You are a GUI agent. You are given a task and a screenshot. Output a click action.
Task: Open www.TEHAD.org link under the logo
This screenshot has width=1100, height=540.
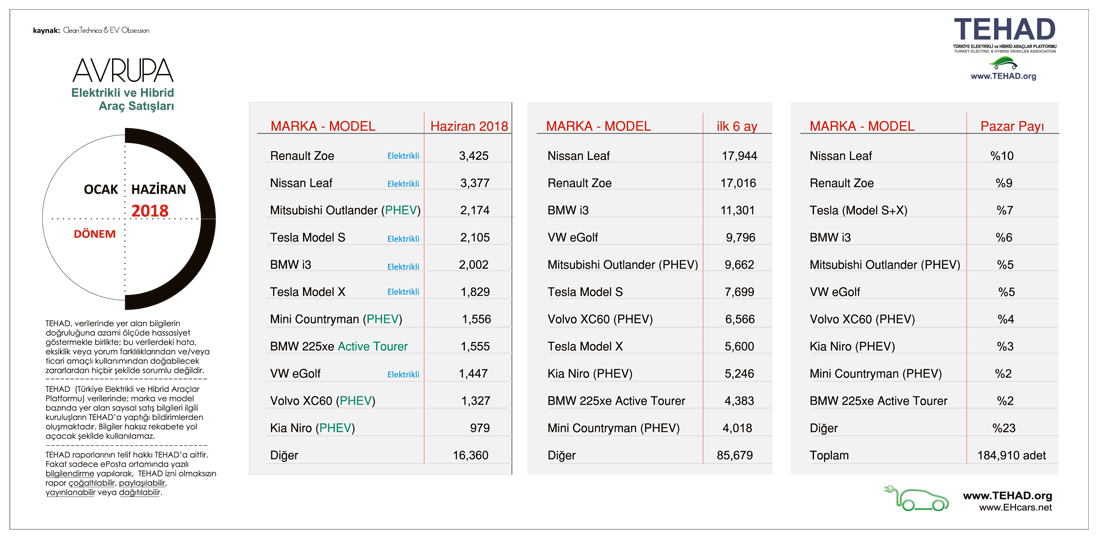coord(1003,76)
